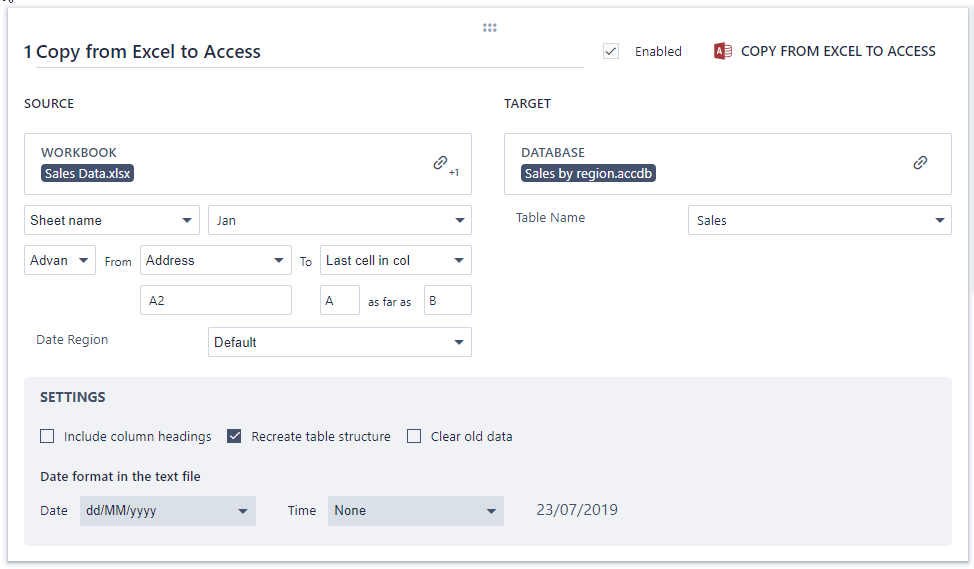This screenshot has height=569, width=974.
Task: Select the Sales by region.accdb tag
Action: [589, 173]
